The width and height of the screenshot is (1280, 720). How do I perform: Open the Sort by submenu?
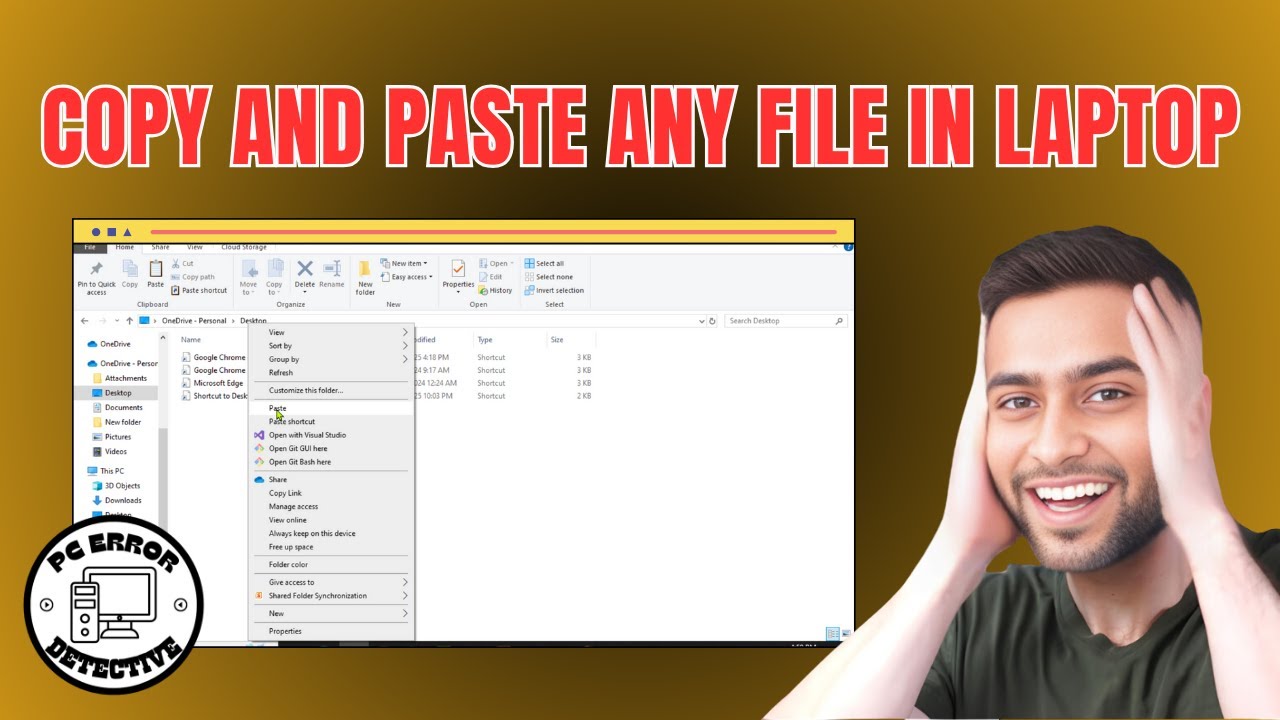331,346
